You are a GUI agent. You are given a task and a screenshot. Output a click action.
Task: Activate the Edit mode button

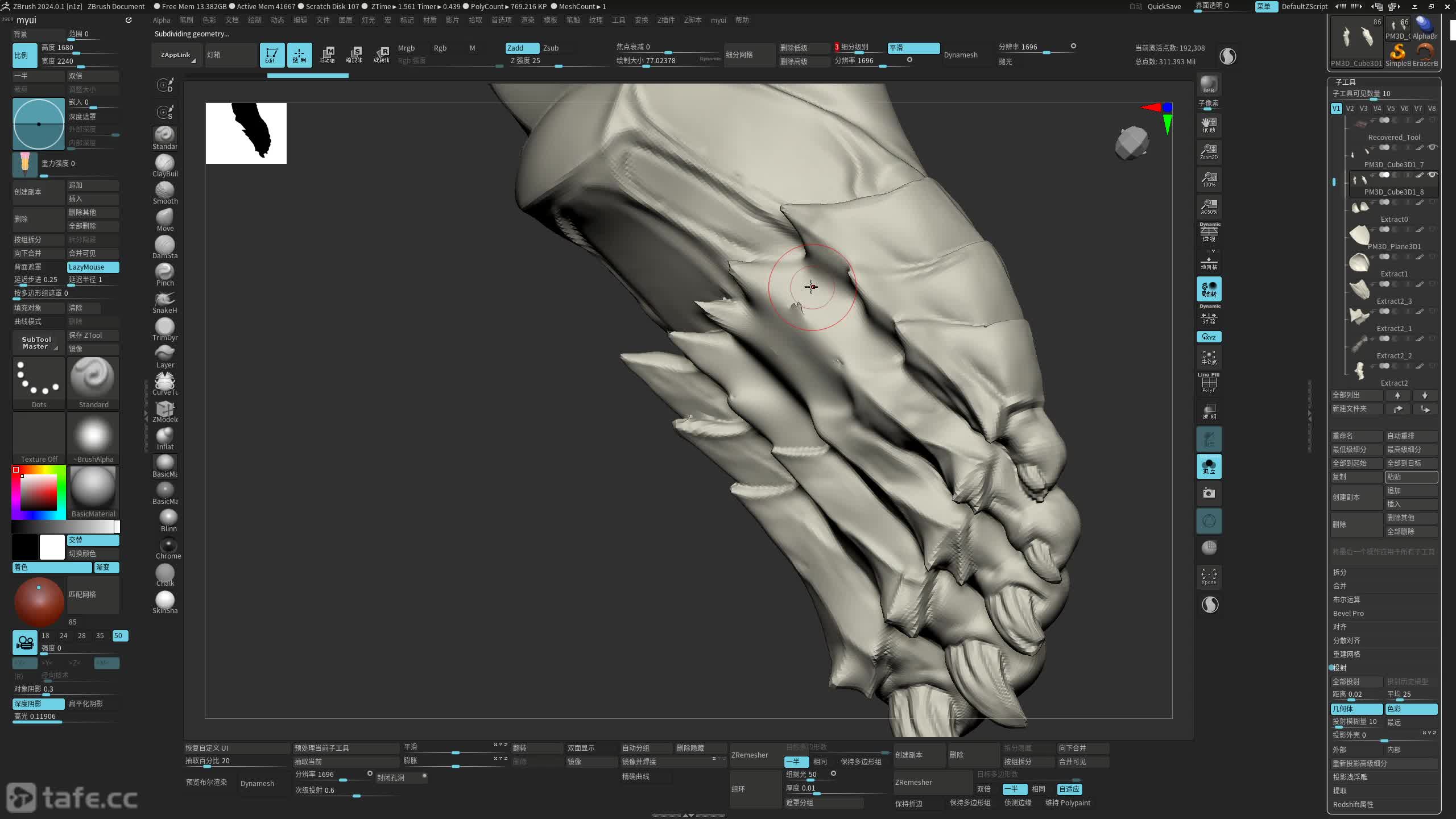(271, 55)
